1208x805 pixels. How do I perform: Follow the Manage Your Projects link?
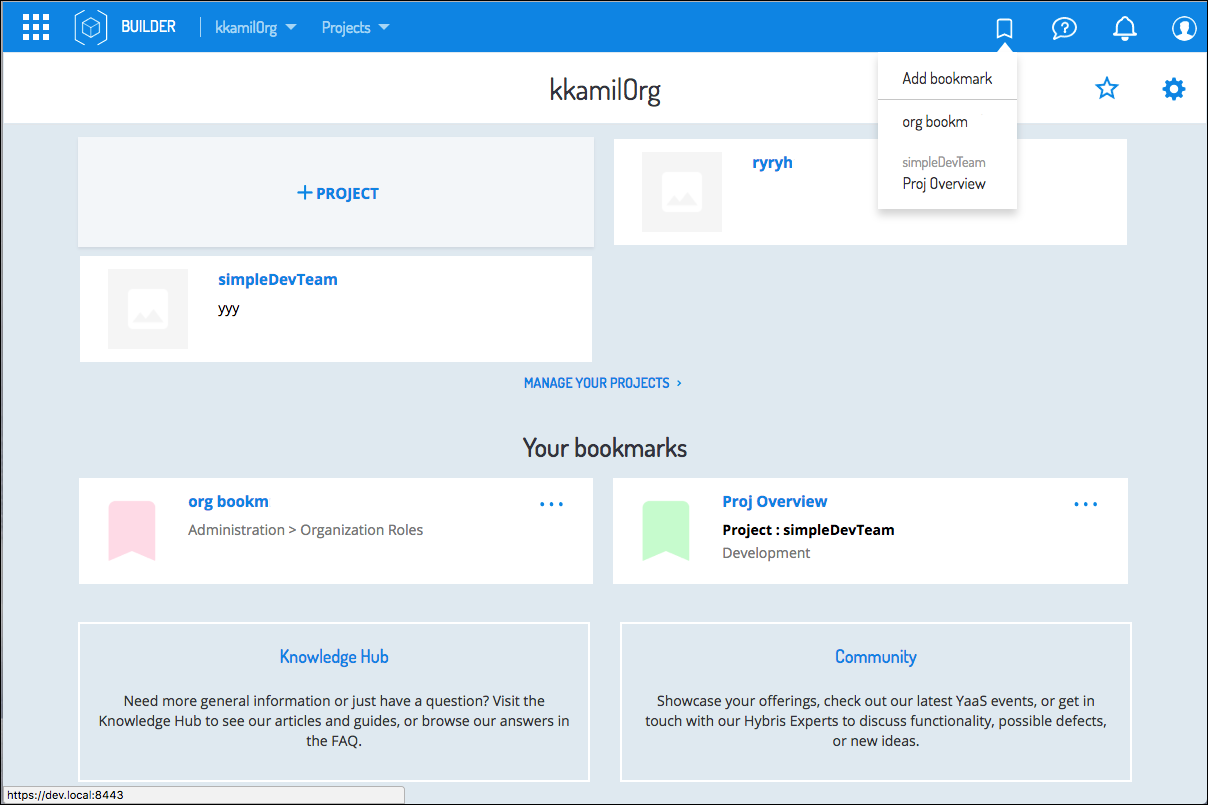coord(602,383)
